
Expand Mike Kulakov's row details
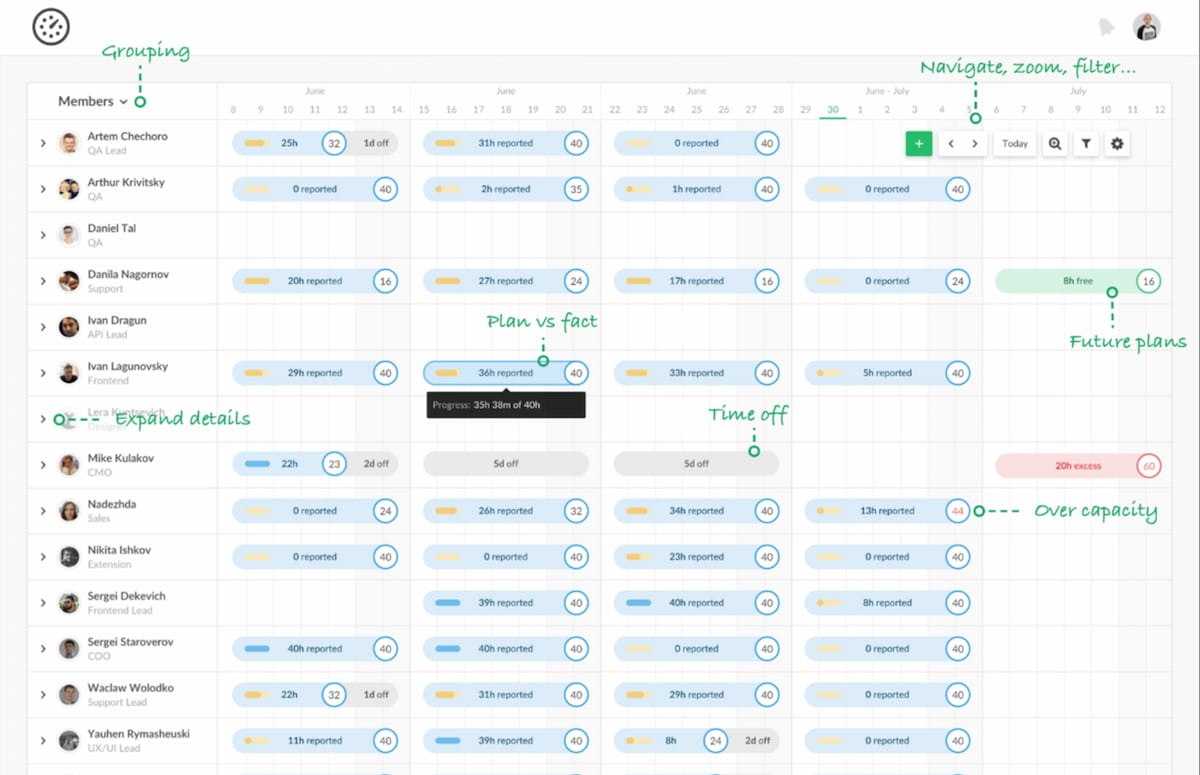(42, 464)
